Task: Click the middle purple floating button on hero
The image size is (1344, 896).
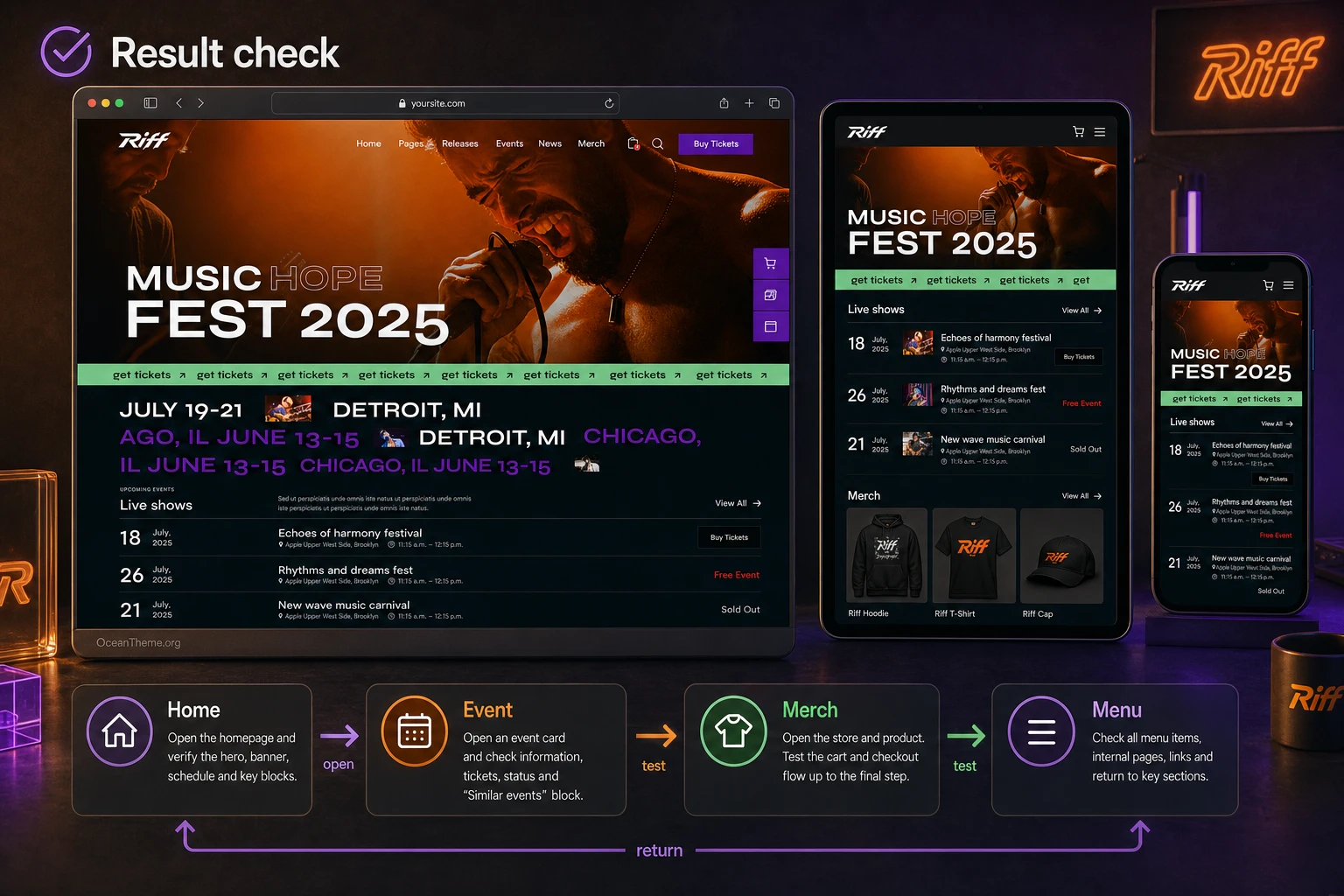Action: [x=771, y=295]
